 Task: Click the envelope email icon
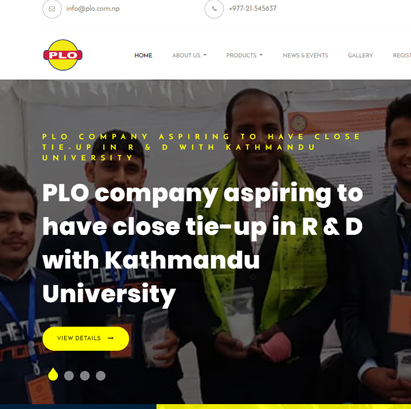52,9
